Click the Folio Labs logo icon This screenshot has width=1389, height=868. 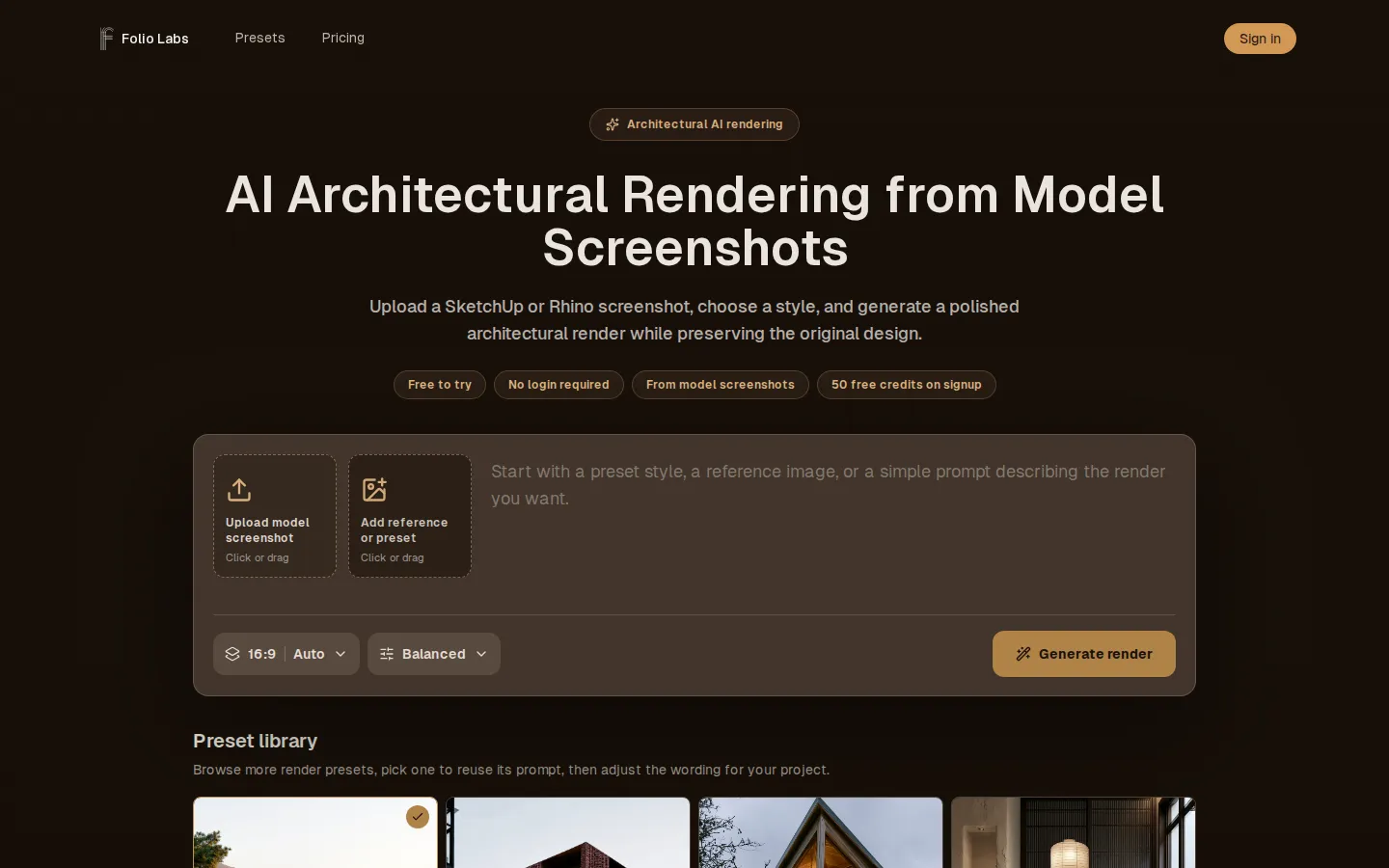coord(106,39)
